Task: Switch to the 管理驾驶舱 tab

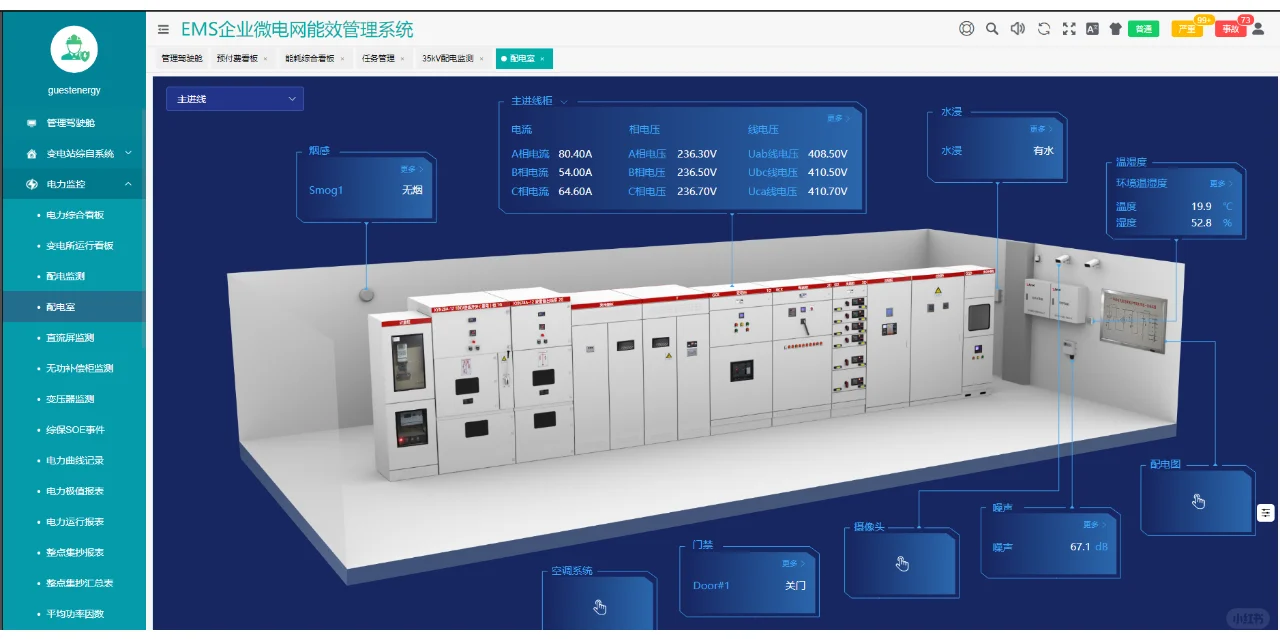Action: click(x=181, y=59)
